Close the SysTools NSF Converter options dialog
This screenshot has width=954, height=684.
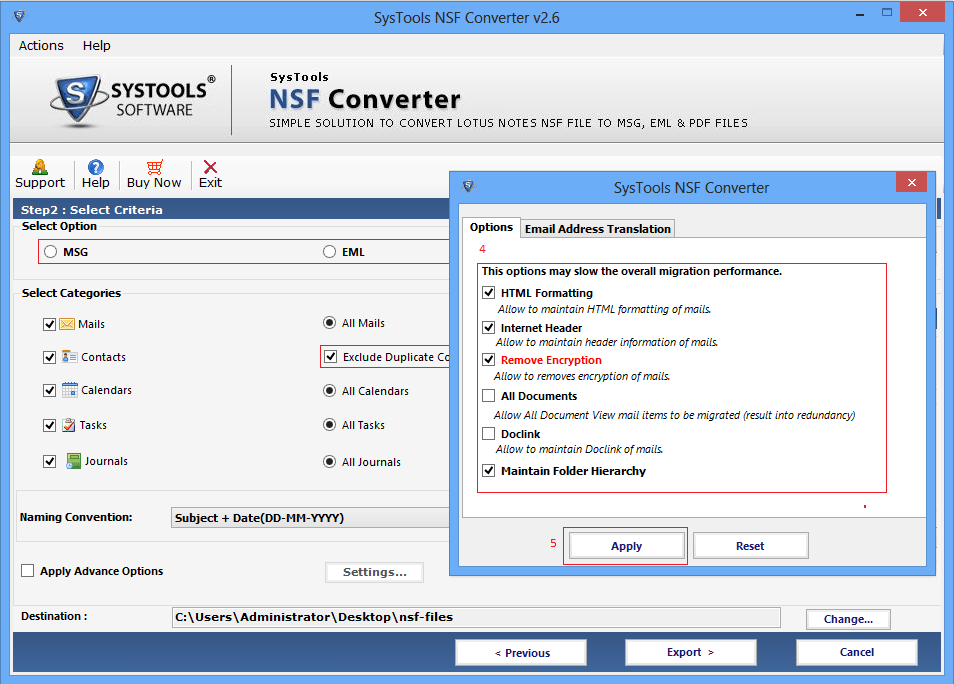point(911,183)
